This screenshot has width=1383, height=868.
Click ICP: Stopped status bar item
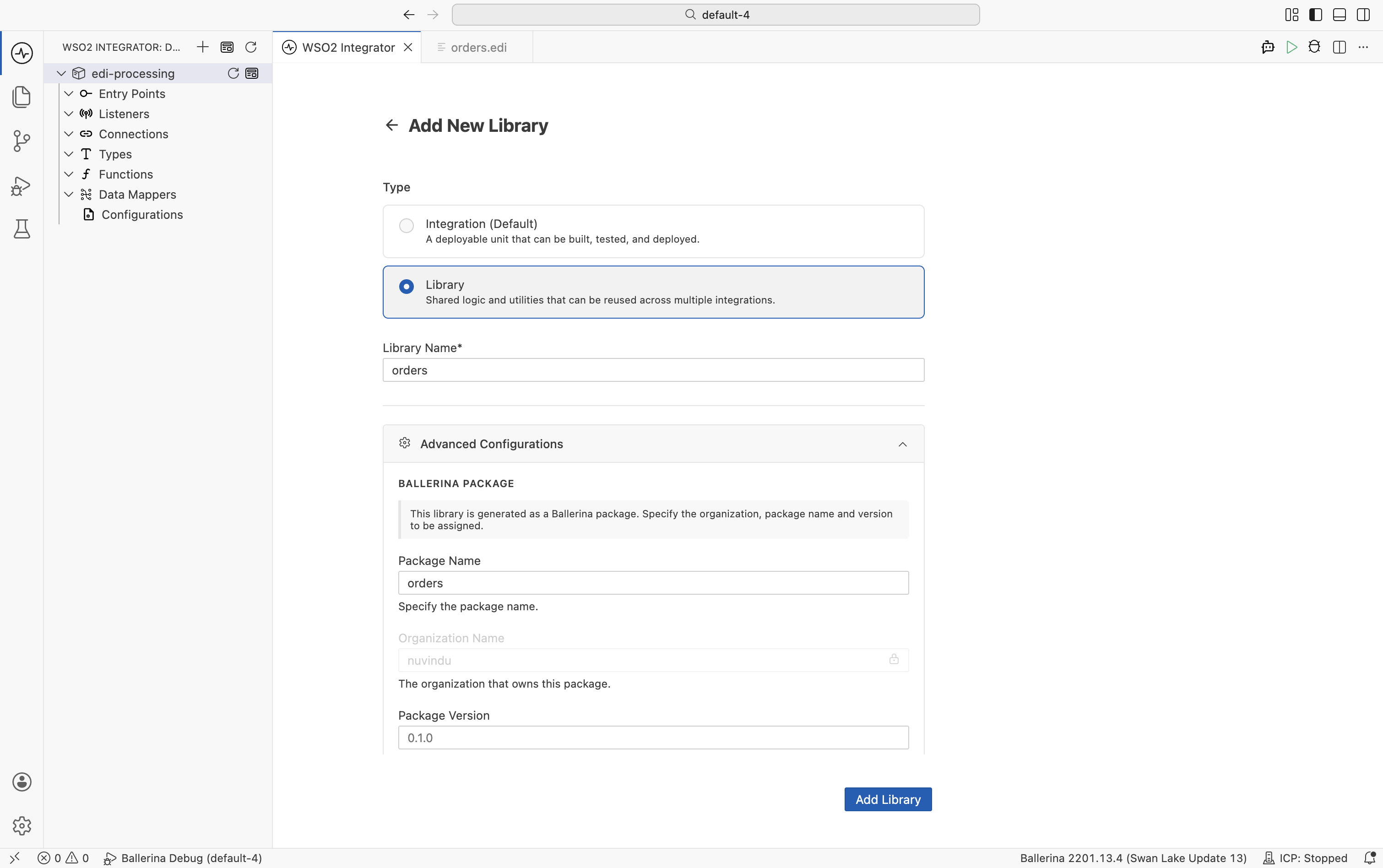[x=1305, y=858]
